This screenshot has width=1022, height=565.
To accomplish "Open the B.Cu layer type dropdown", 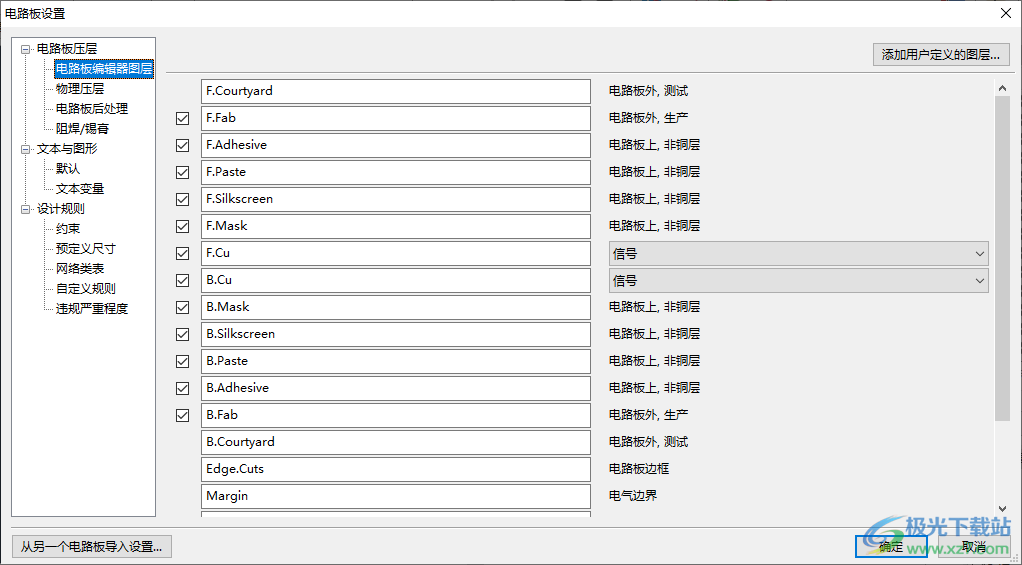I will coord(798,281).
